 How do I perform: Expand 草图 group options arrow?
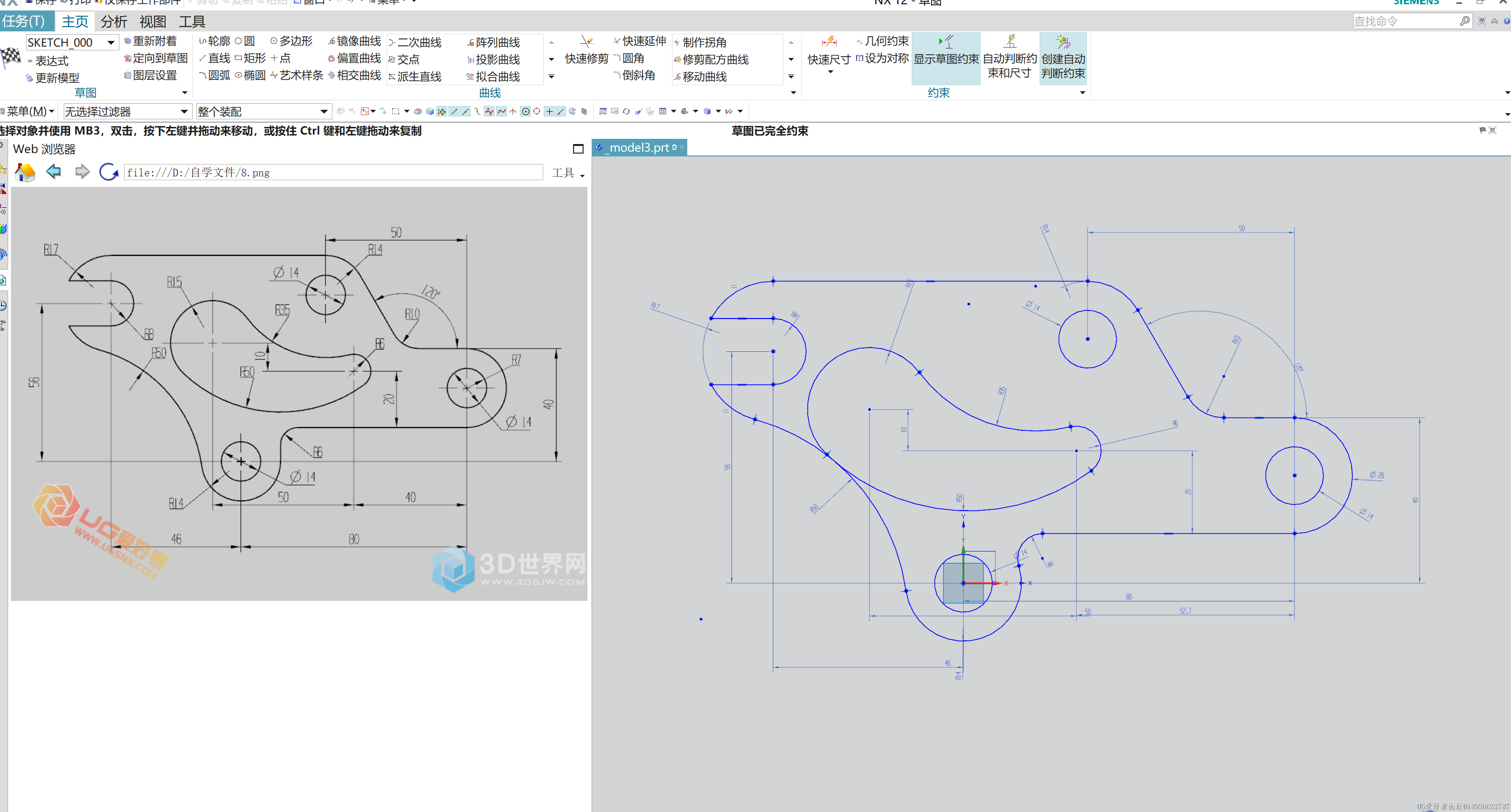[x=185, y=93]
